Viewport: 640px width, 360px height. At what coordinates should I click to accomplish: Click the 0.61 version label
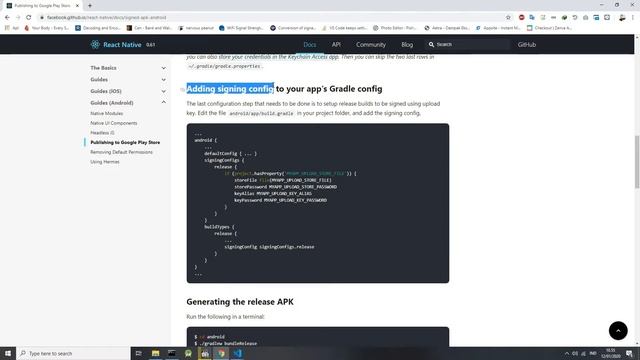pos(150,45)
